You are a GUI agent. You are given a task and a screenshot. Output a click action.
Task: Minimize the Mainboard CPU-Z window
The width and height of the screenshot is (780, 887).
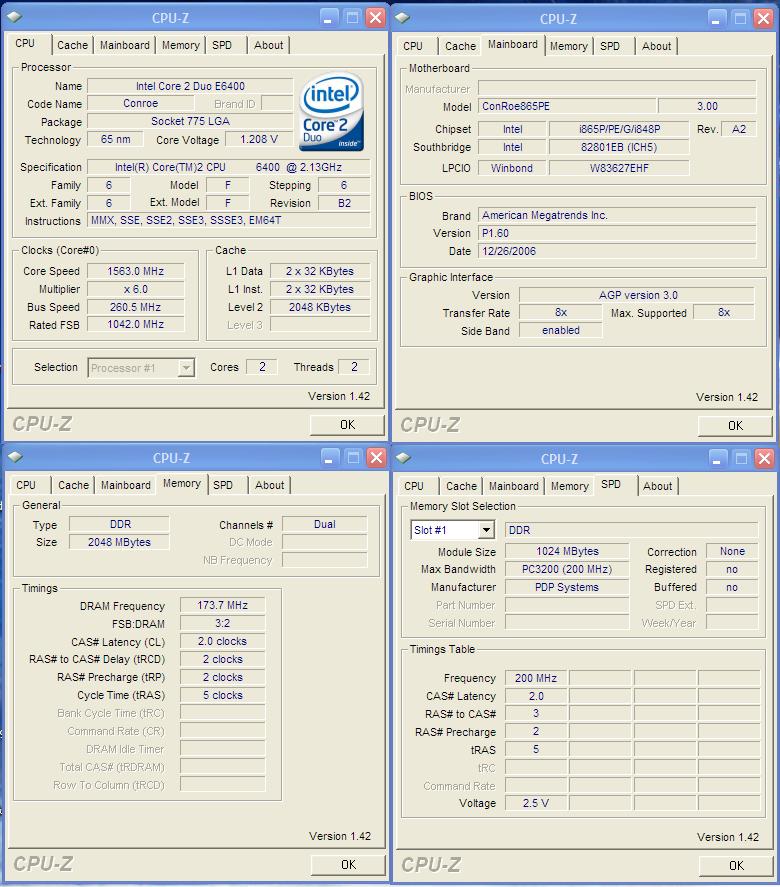tap(717, 19)
